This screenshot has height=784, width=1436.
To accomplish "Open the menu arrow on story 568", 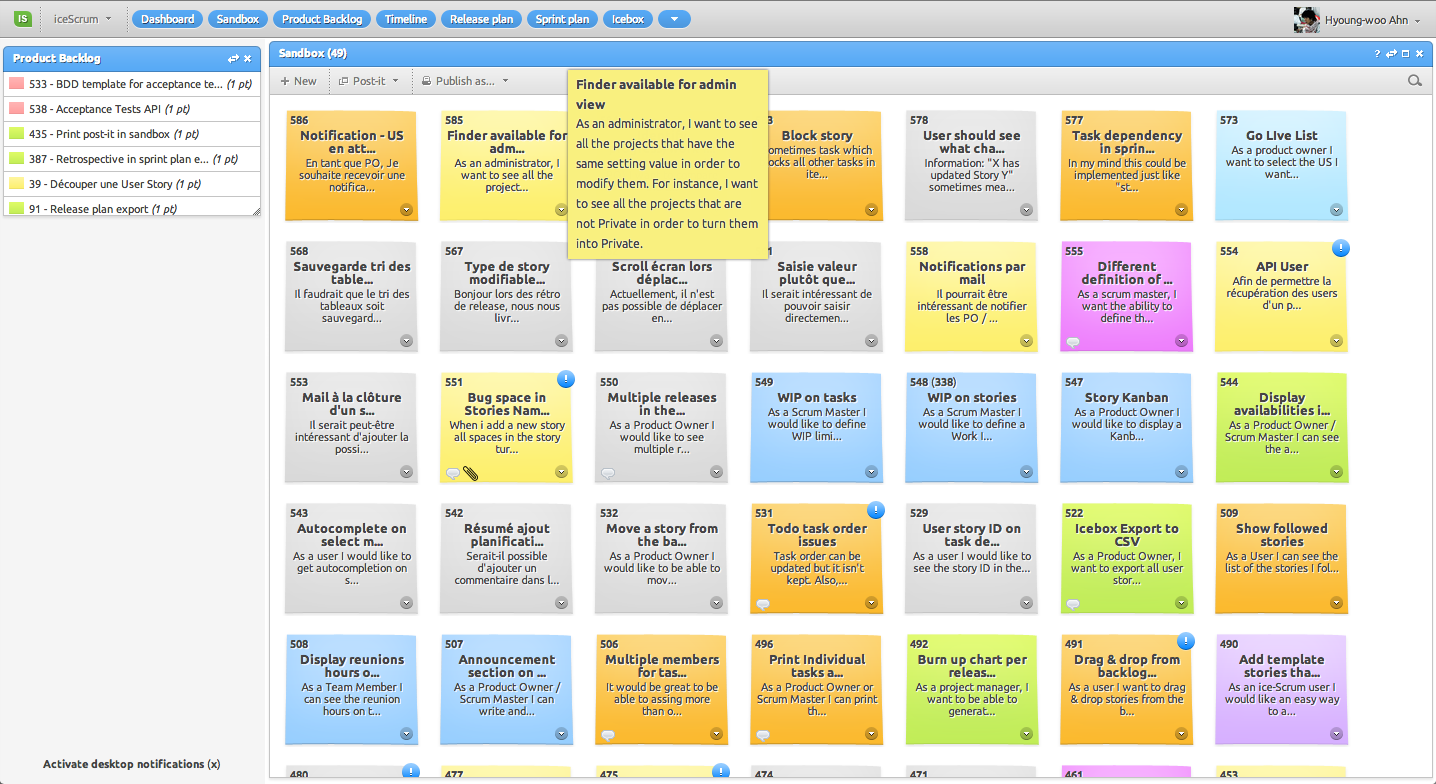I will click(x=407, y=341).
